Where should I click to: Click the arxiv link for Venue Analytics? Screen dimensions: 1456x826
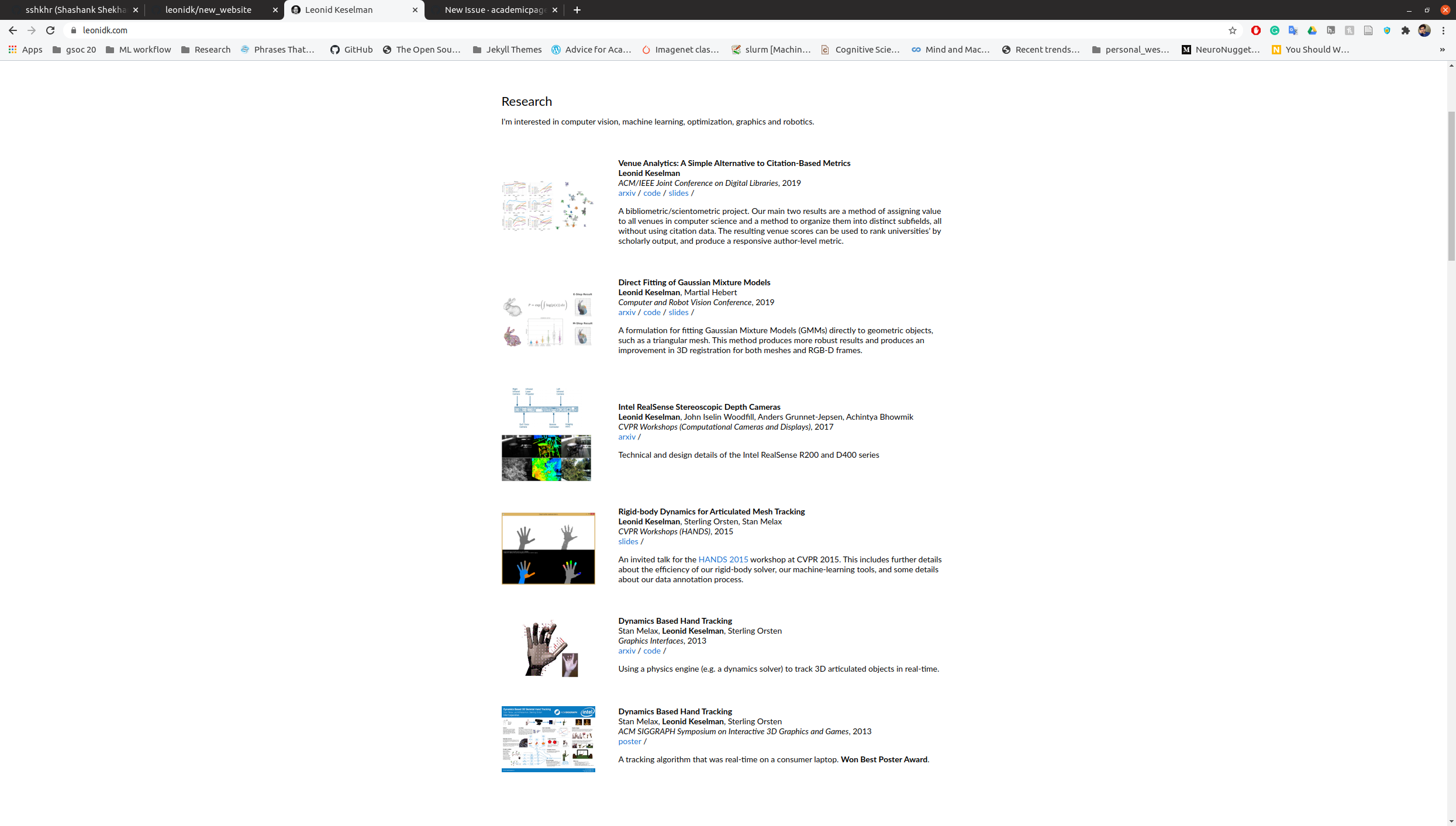click(x=626, y=193)
